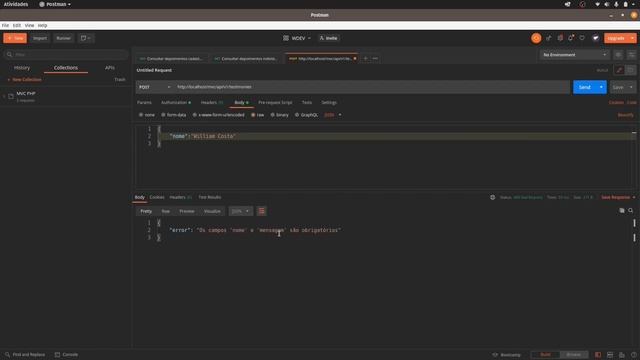Click the plus icon to open new tab

(365, 58)
